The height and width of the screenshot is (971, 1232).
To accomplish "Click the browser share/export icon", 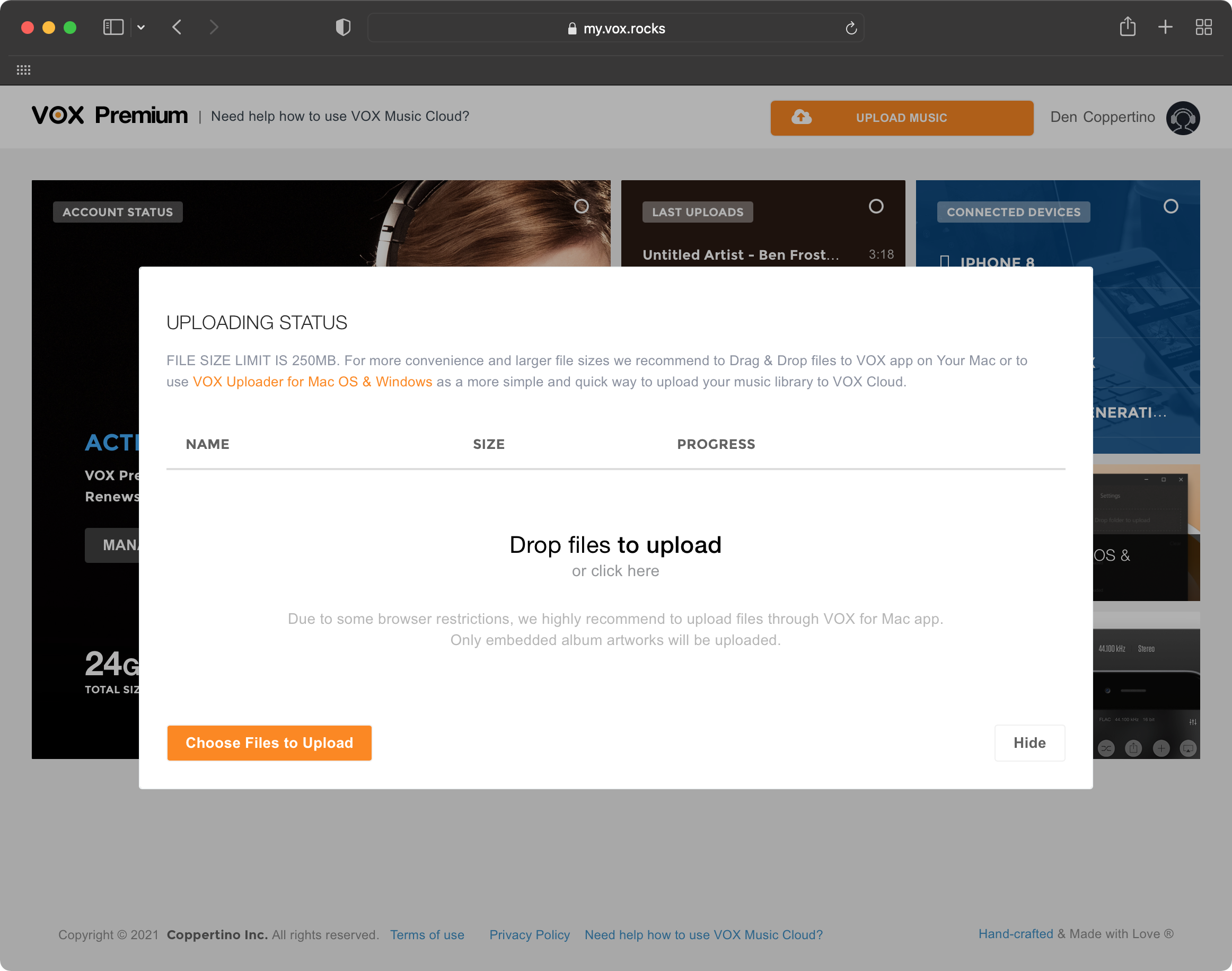I will point(1128,27).
